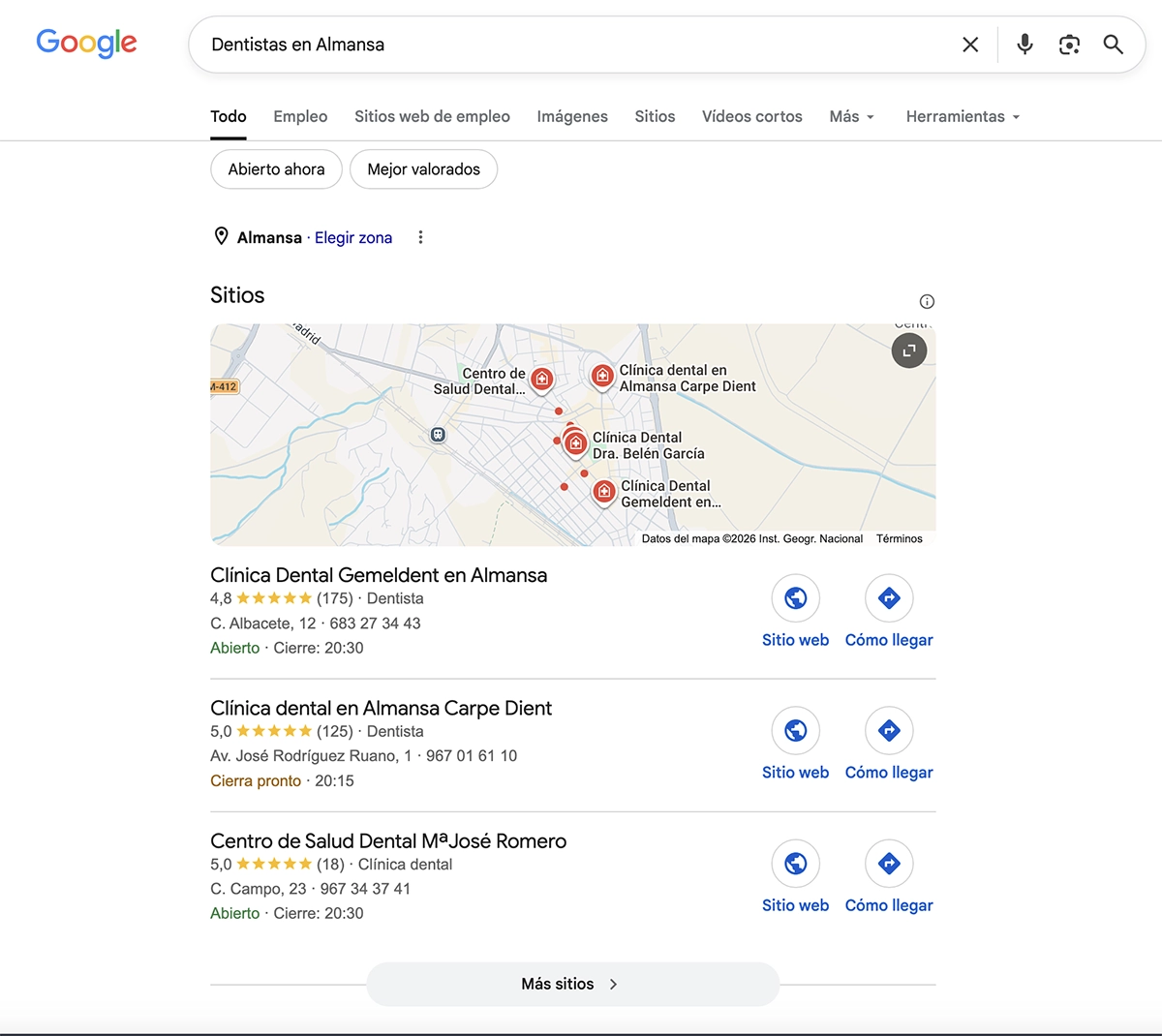The height and width of the screenshot is (1036, 1162).
Task: Click the phone number 967 01 61 10
Action: point(472,756)
